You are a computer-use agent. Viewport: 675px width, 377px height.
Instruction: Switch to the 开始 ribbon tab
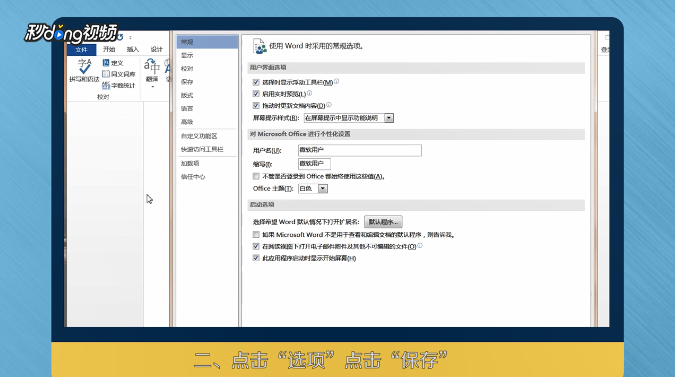point(109,49)
